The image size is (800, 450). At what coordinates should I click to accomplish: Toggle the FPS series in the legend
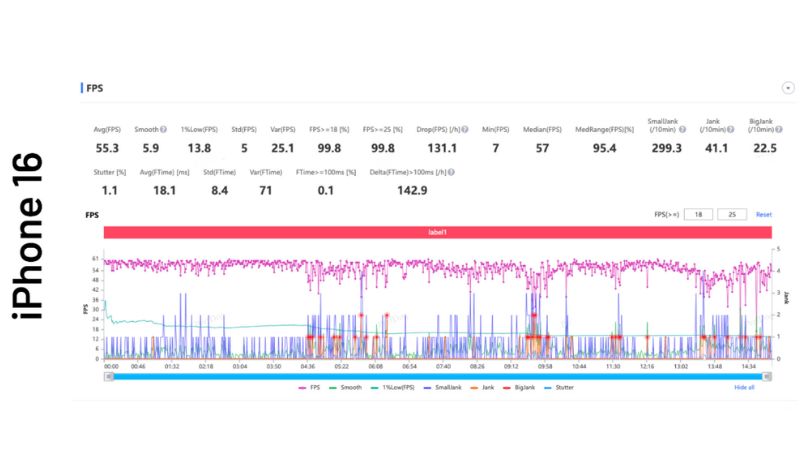pyautogui.click(x=310, y=388)
